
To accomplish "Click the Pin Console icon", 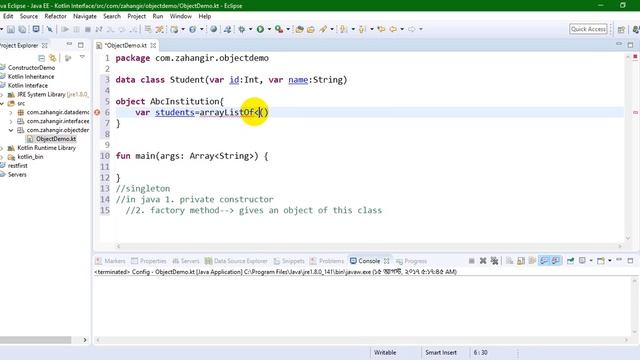I will [570, 260].
